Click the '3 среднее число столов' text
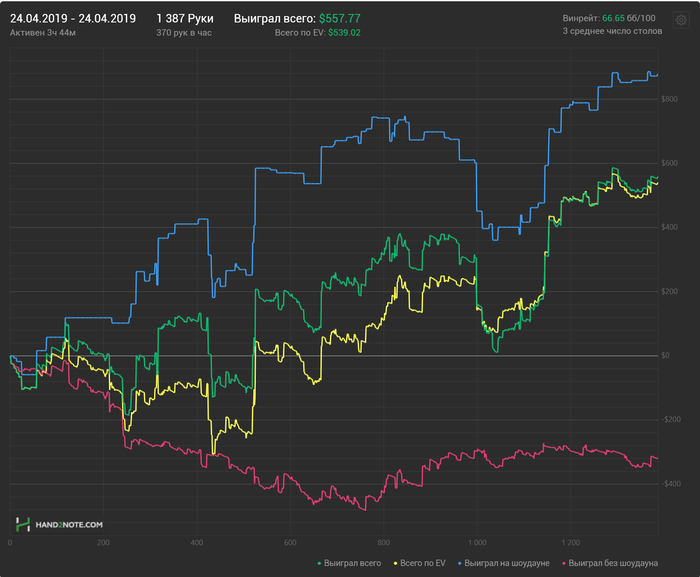 [612, 31]
